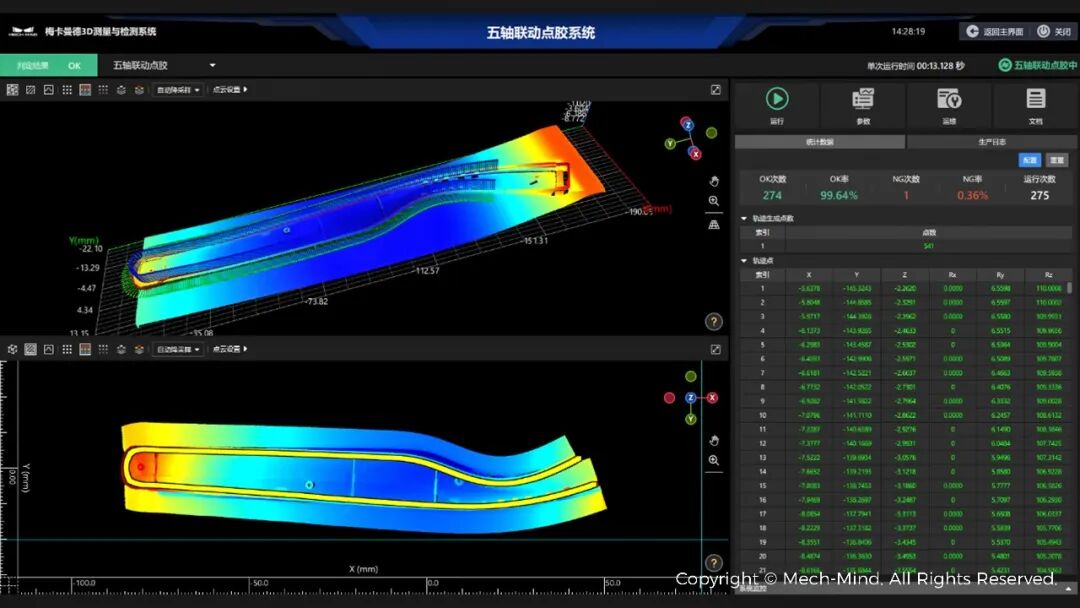The image size is (1080, 608).
Task: Toggle the white dot grid in lower toolbar
Action: point(67,350)
